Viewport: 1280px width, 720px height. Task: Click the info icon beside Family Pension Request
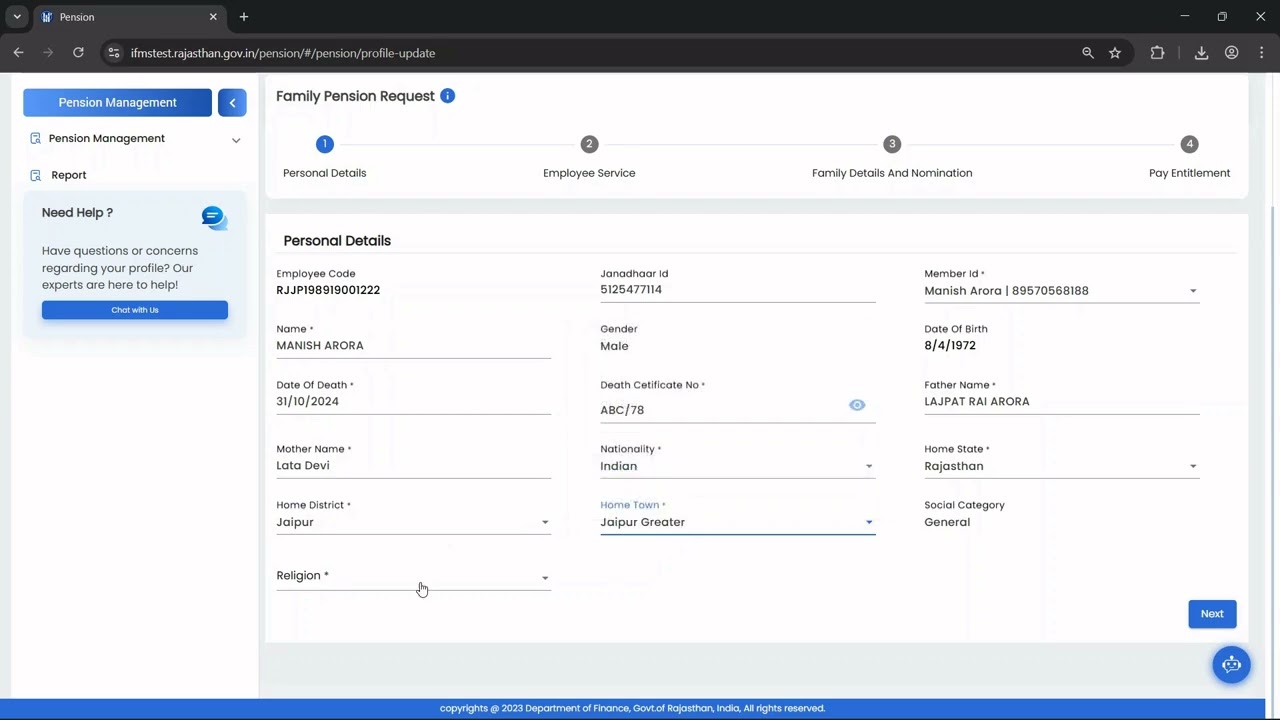447,96
